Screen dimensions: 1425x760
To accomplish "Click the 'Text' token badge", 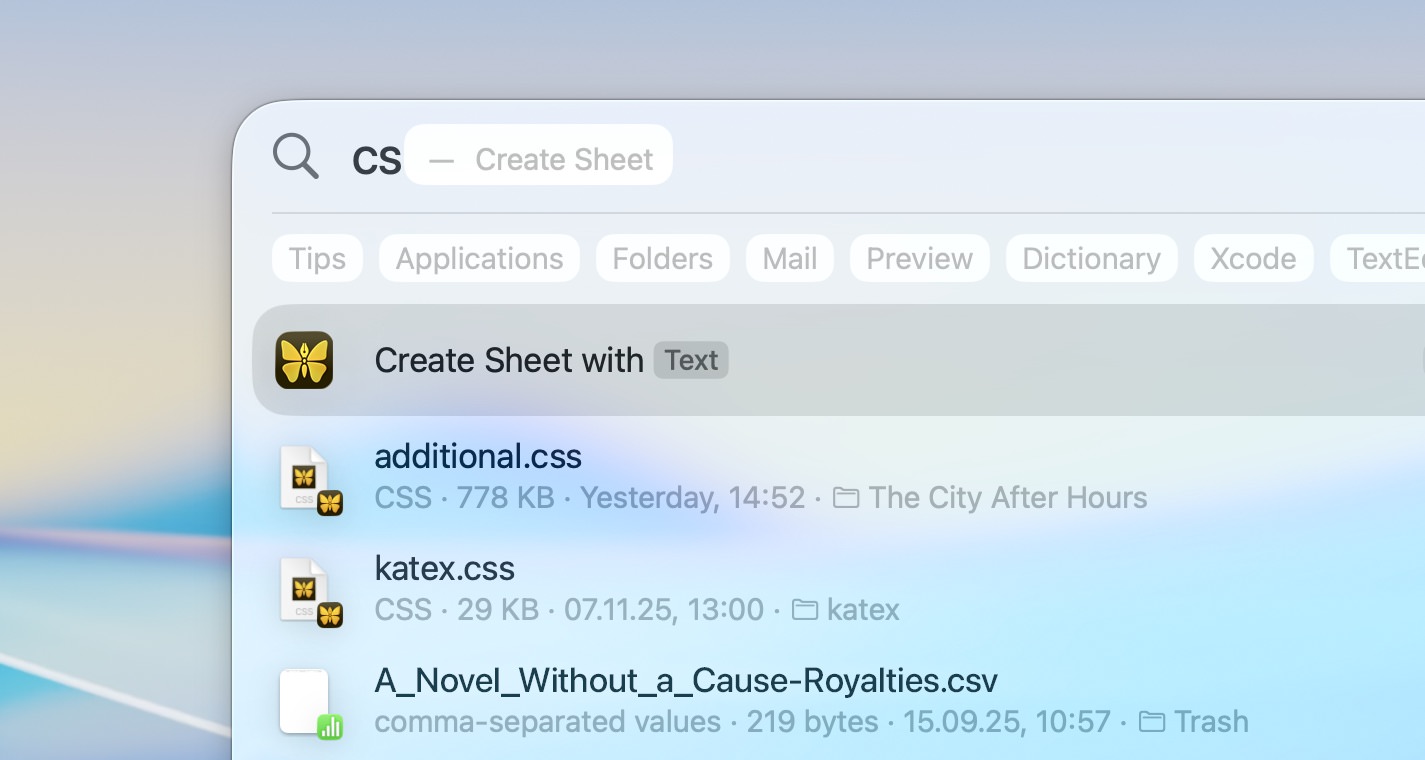I will (691, 360).
